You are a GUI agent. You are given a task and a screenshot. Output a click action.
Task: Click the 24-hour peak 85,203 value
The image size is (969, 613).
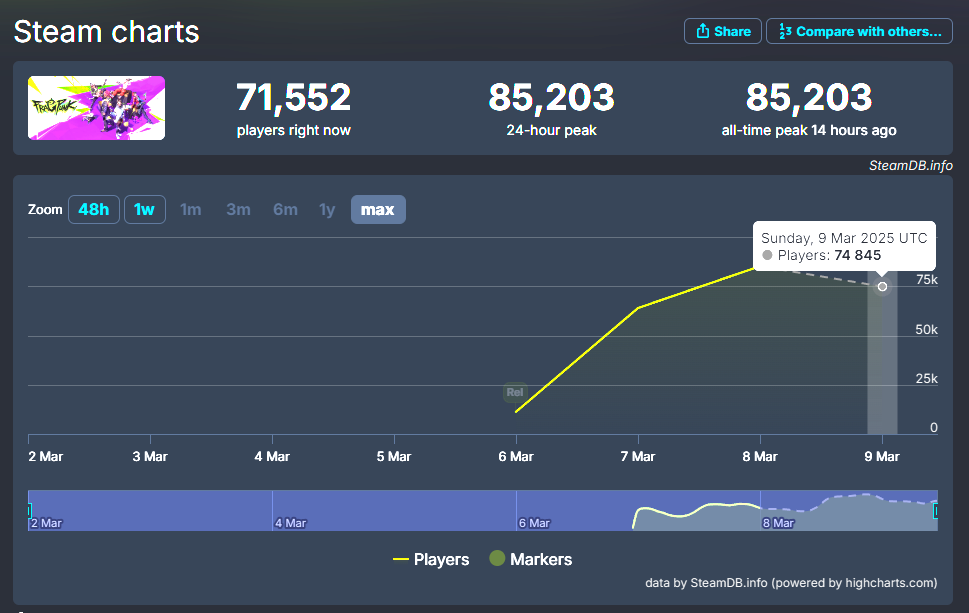[551, 97]
